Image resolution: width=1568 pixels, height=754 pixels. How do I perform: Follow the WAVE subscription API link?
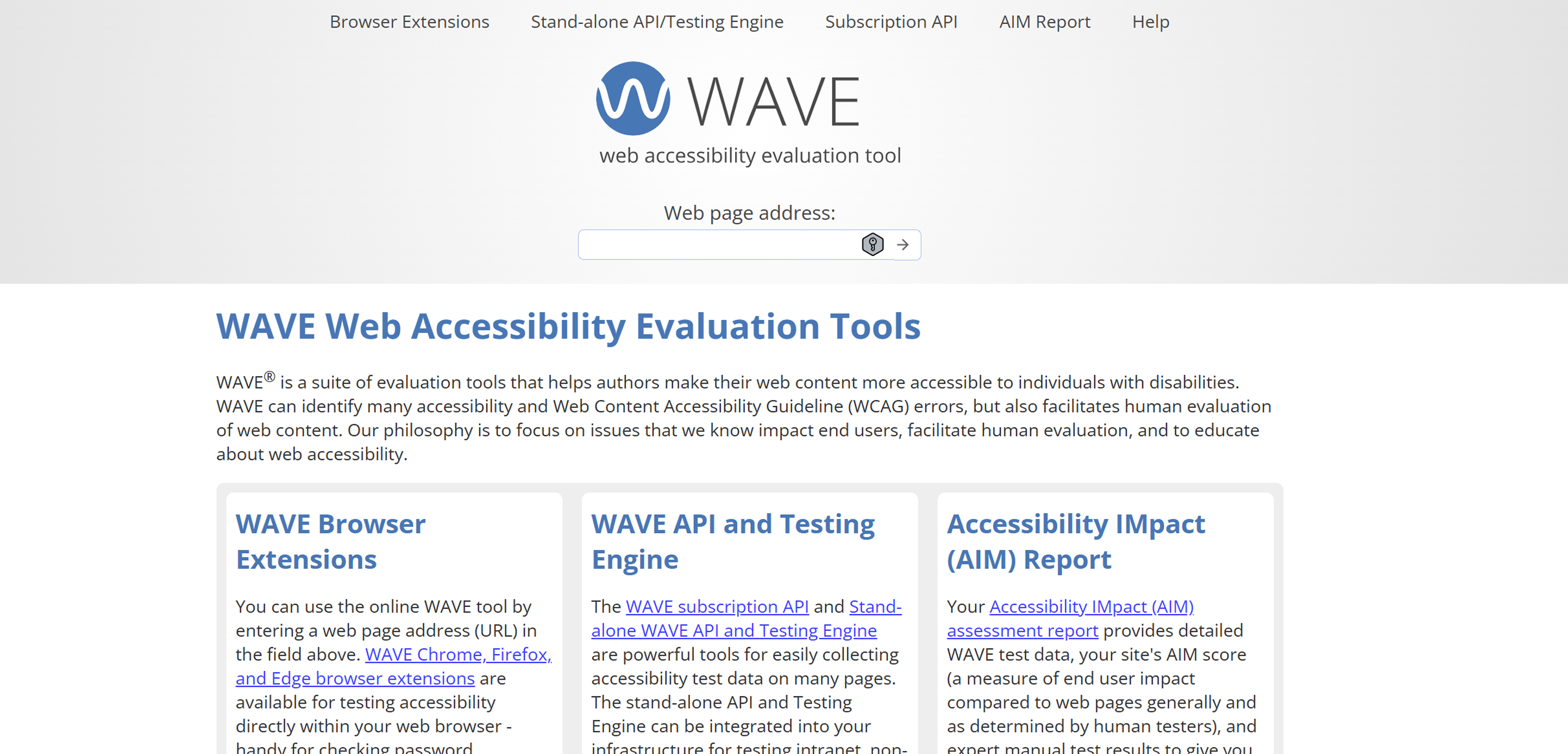click(x=716, y=607)
